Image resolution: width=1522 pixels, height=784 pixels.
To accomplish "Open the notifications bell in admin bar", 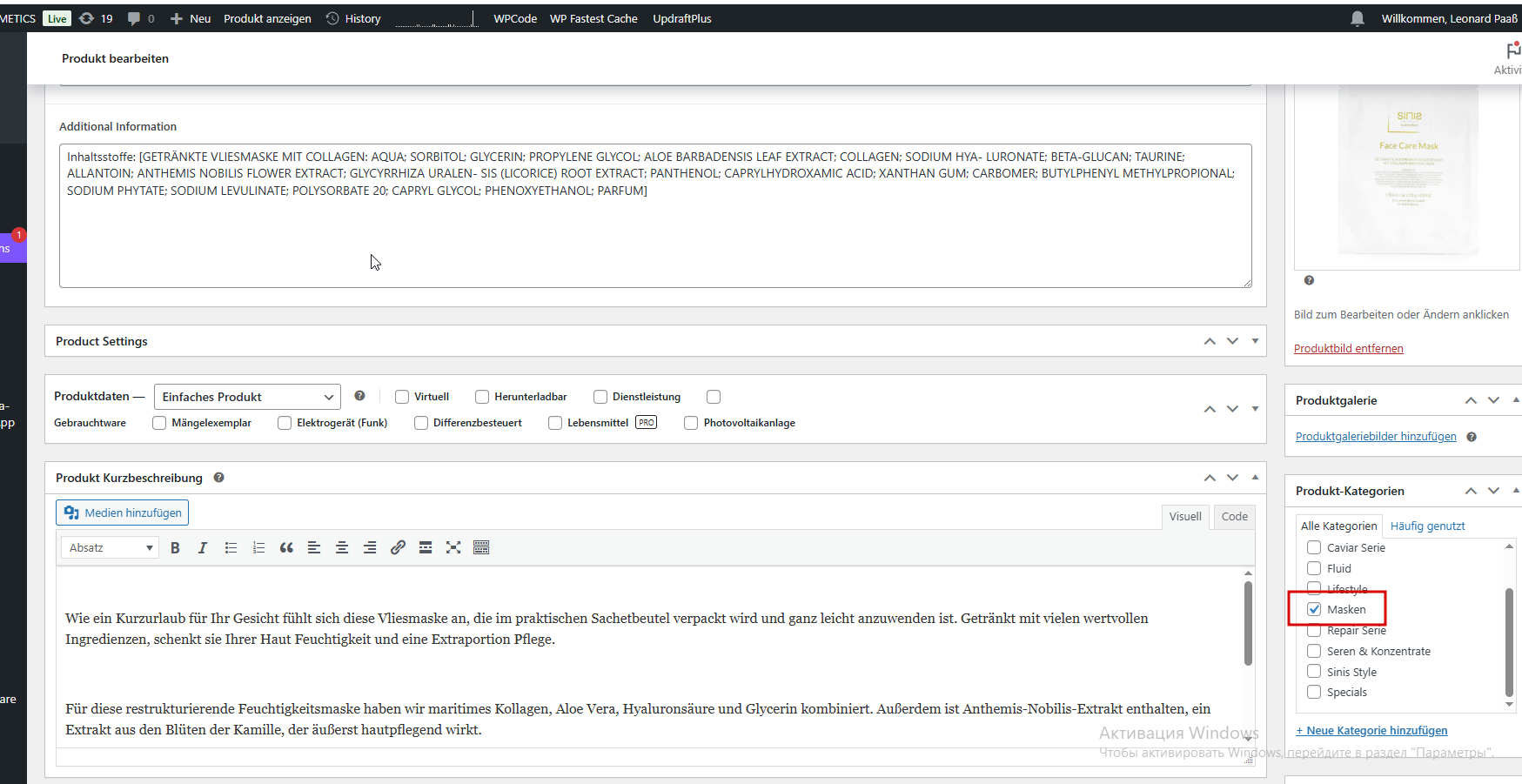I will (x=1358, y=18).
